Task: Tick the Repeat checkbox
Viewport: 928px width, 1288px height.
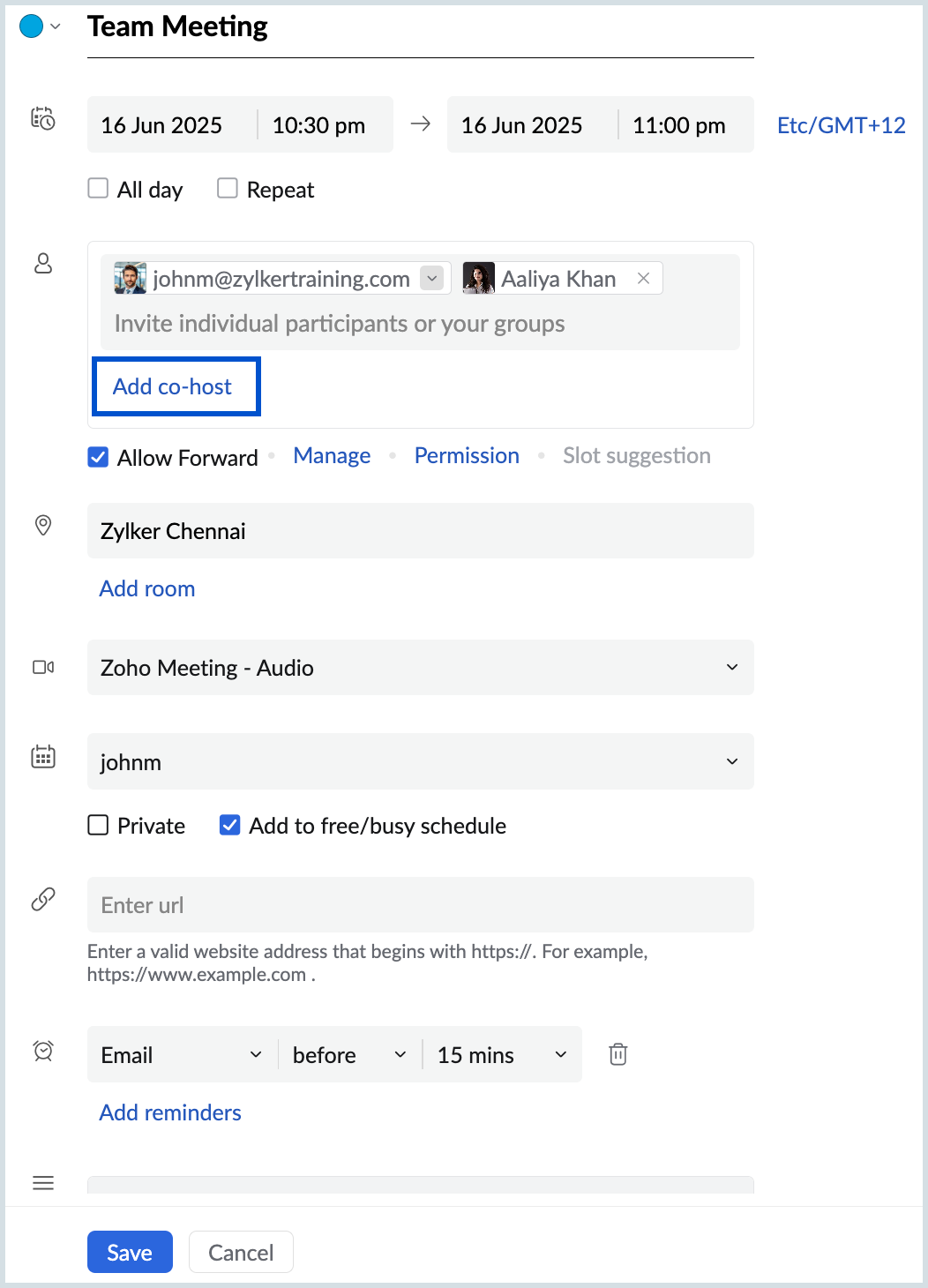Action: (x=228, y=189)
